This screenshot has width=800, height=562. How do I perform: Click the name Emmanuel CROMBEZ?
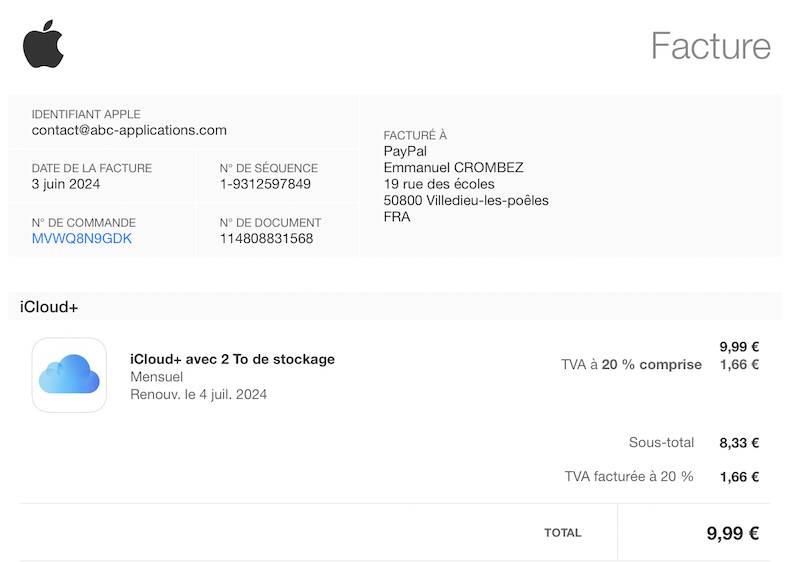point(454,168)
